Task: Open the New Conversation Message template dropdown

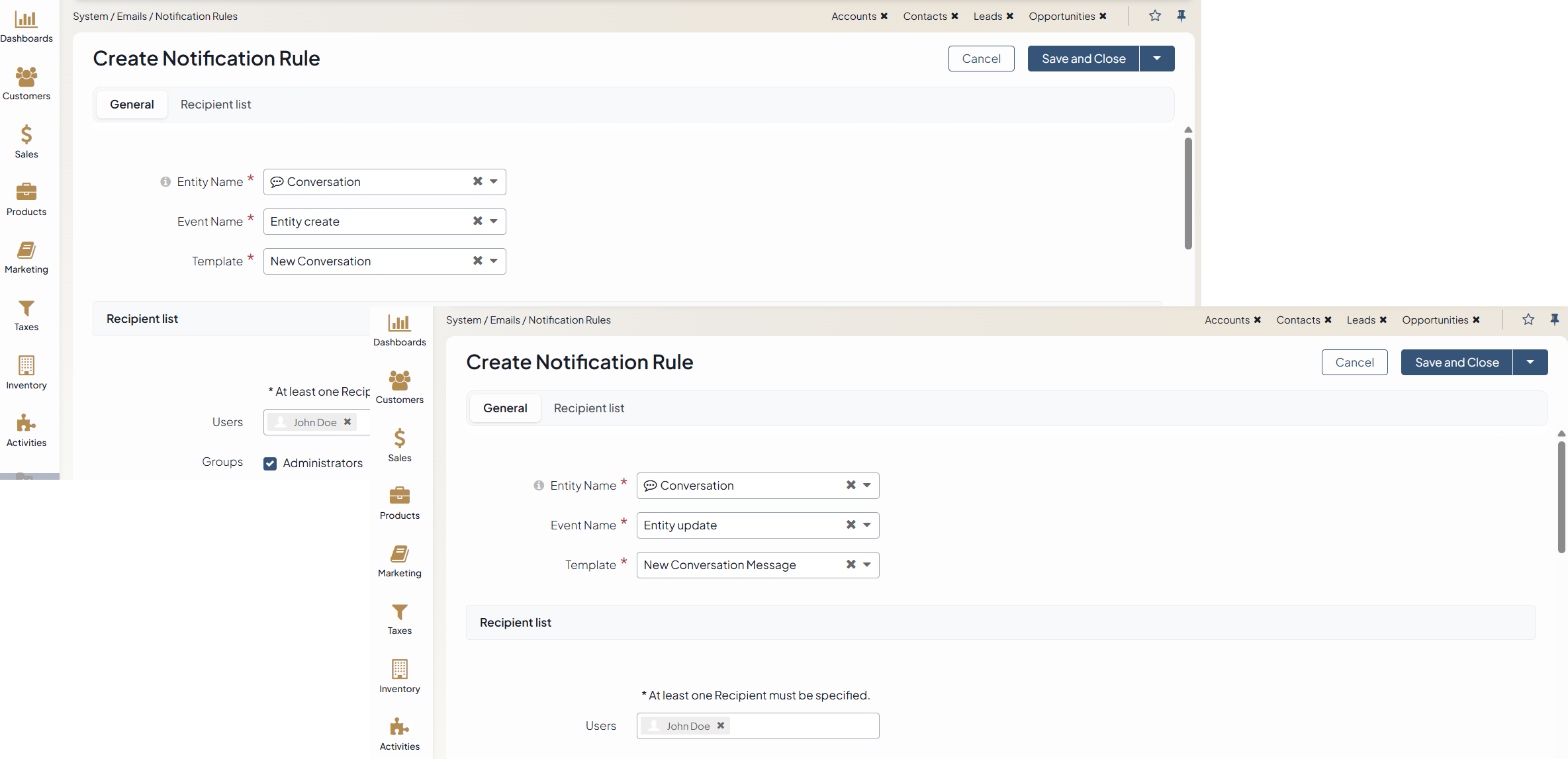Action: [x=867, y=565]
